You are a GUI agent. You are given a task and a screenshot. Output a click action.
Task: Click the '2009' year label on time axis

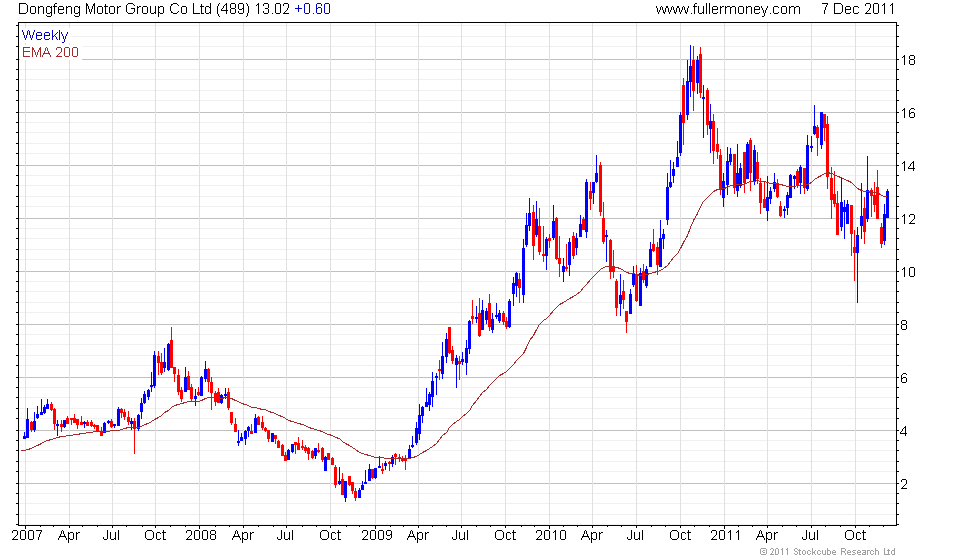(377, 536)
